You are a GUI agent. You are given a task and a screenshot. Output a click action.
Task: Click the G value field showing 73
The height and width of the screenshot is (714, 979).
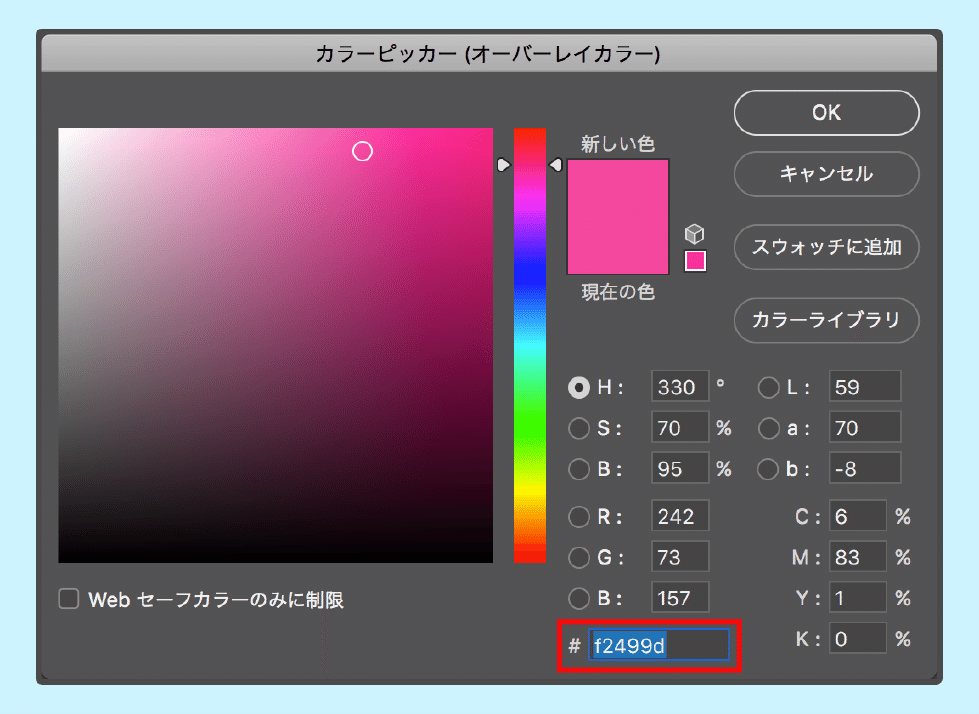(680, 557)
